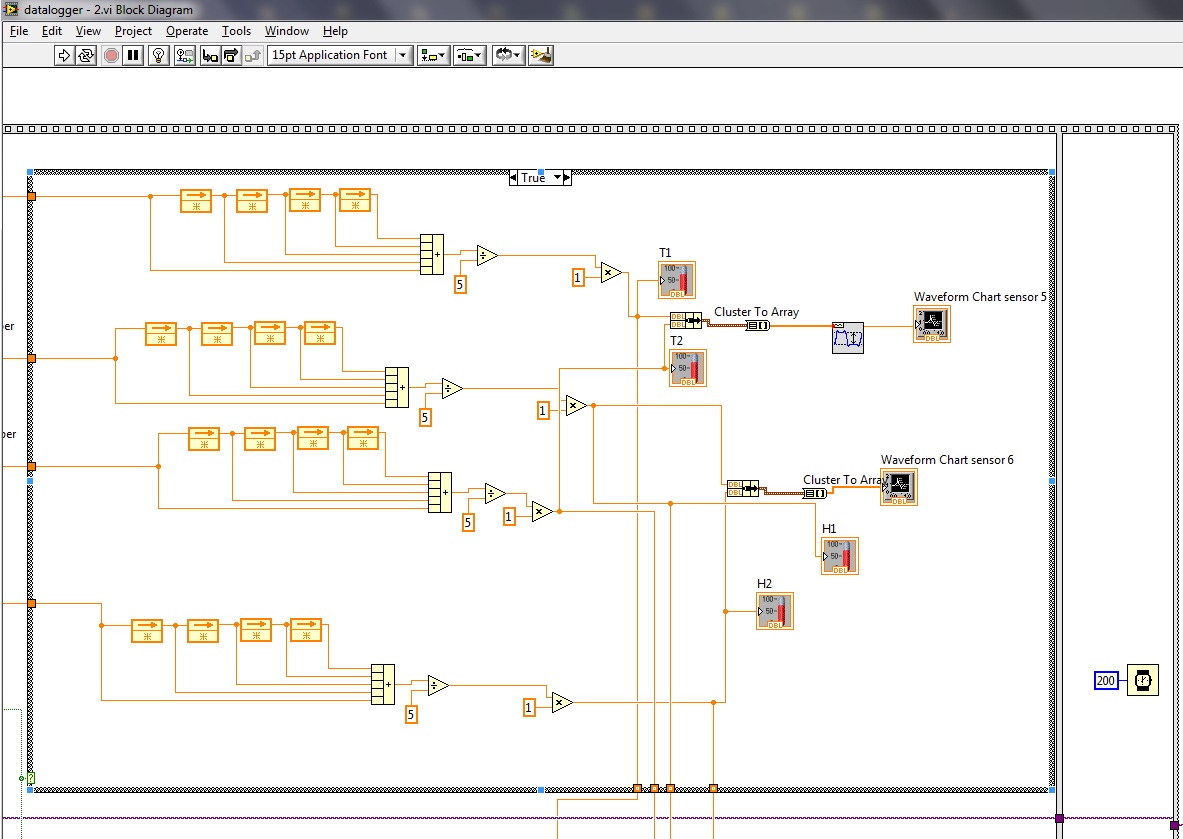Screen dimensions: 1183x839
Task: Open the Project menu
Action: click(x=134, y=31)
